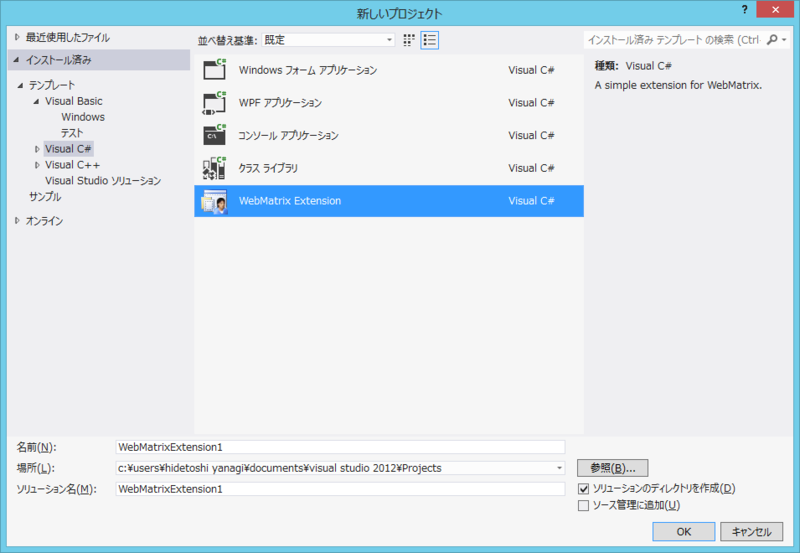800x553 pixels.
Task: Switch to small icons grid view
Action: (x=409, y=40)
